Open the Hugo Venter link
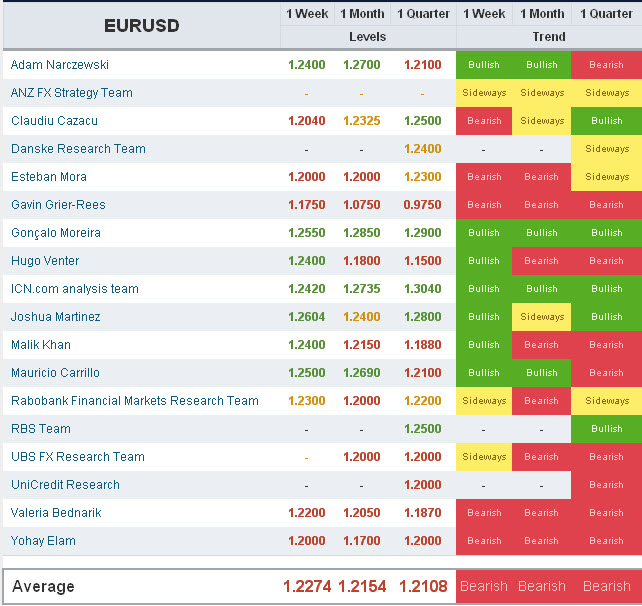This screenshot has width=642, height=606. click(45, 261)
